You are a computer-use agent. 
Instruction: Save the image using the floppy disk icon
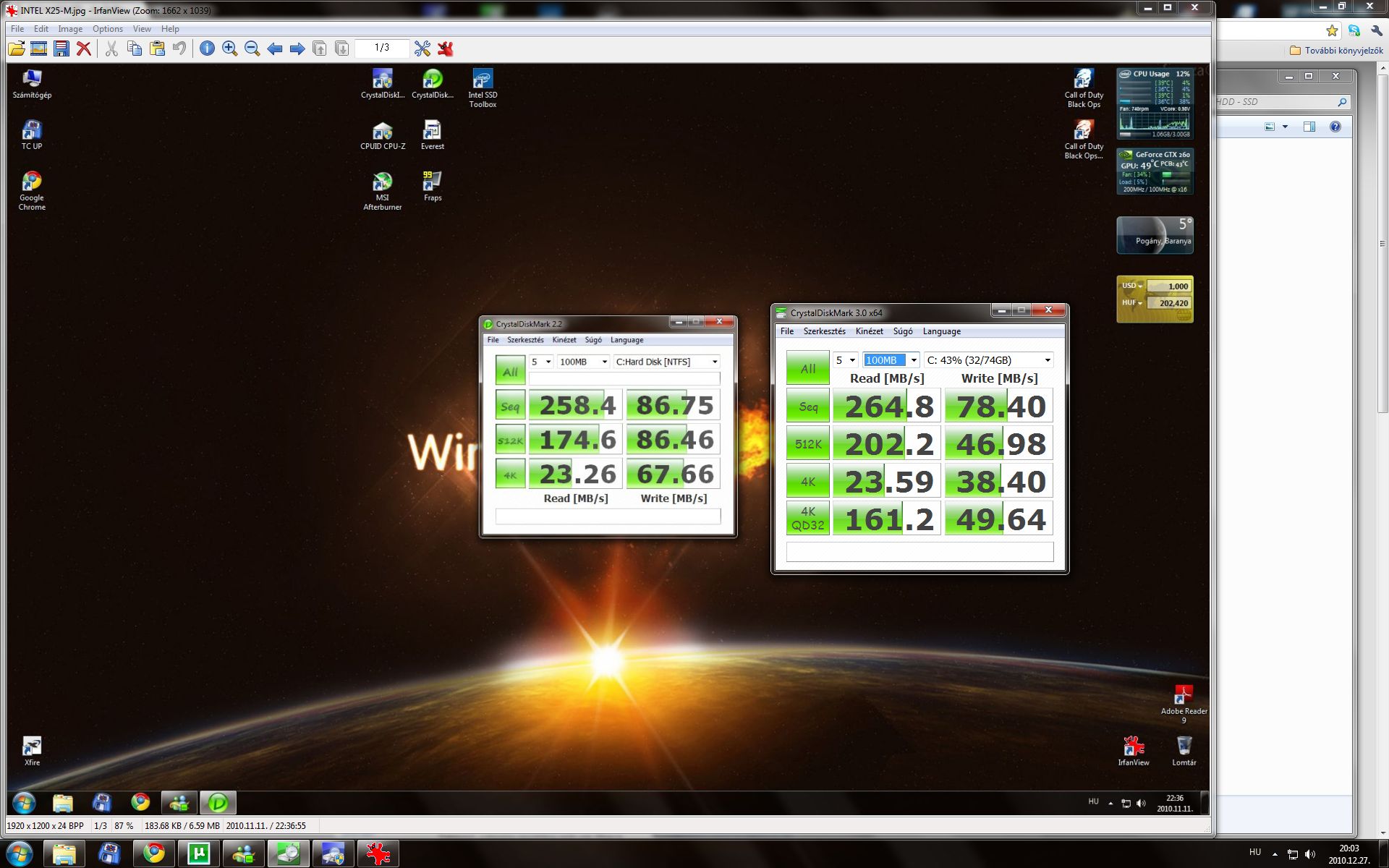point(62,48)
